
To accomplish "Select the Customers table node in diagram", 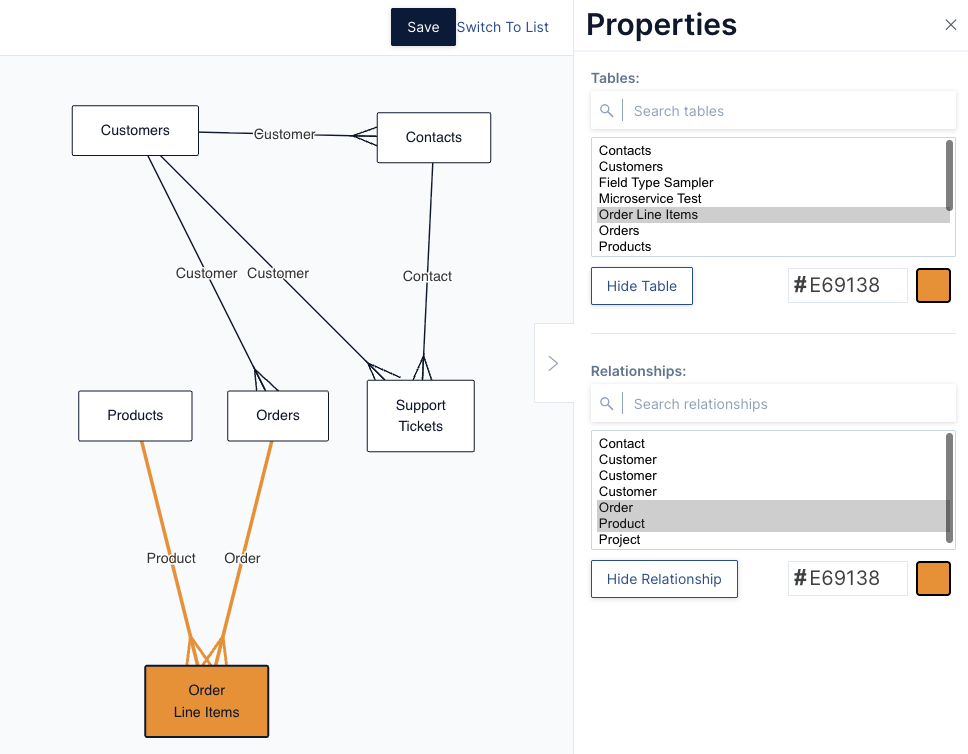I will point(135,130).
